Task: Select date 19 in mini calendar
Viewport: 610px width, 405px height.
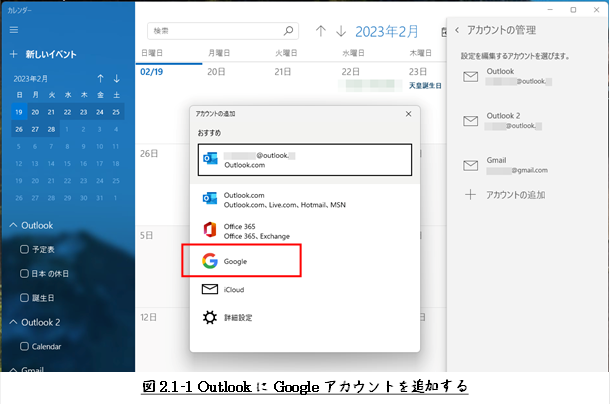Action: [19, 112]
